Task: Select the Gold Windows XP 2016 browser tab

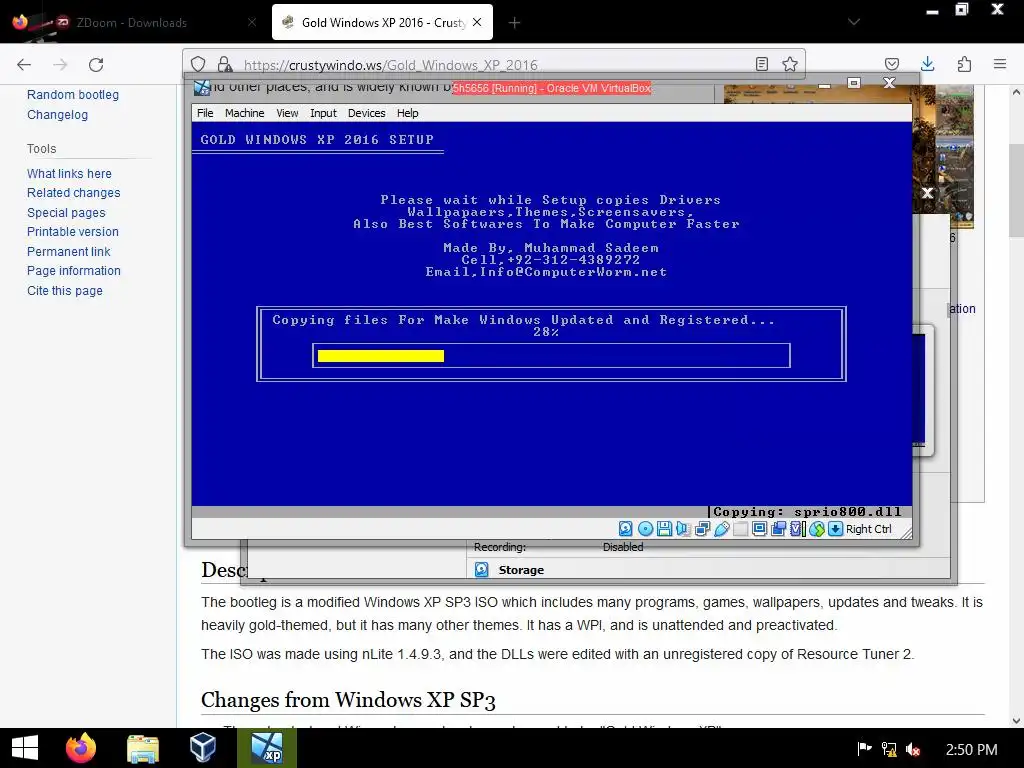Action: (383, 22)
